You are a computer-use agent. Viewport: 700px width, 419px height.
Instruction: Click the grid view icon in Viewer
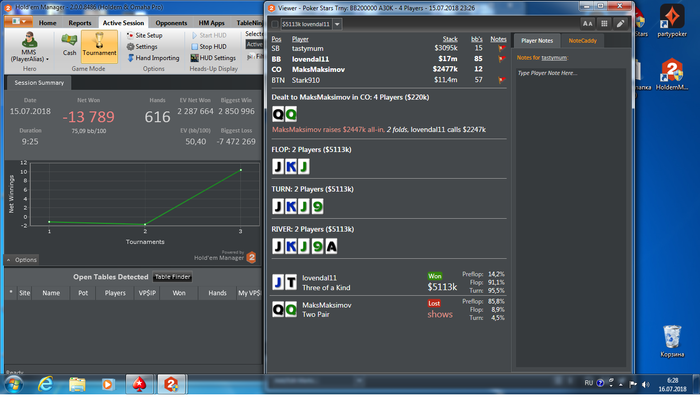(x=604, y=24)
